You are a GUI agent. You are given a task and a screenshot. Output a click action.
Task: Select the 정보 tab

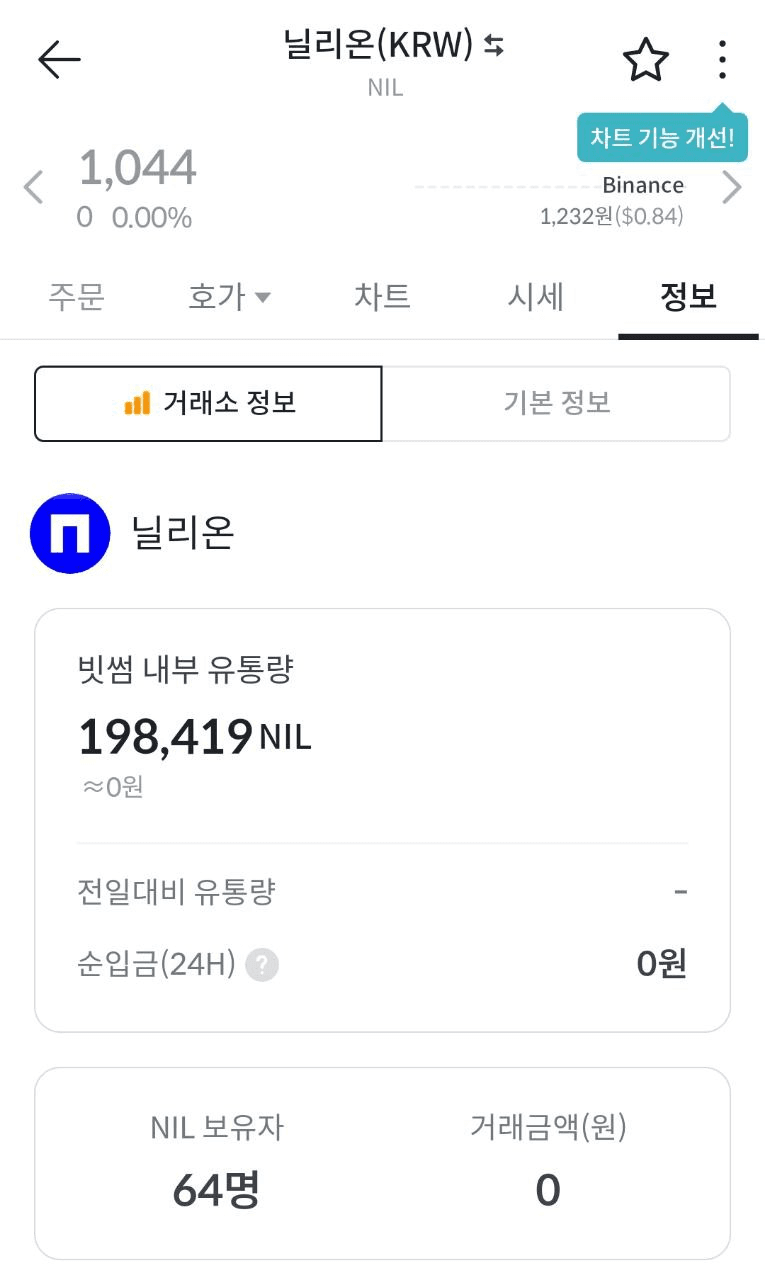688,297
